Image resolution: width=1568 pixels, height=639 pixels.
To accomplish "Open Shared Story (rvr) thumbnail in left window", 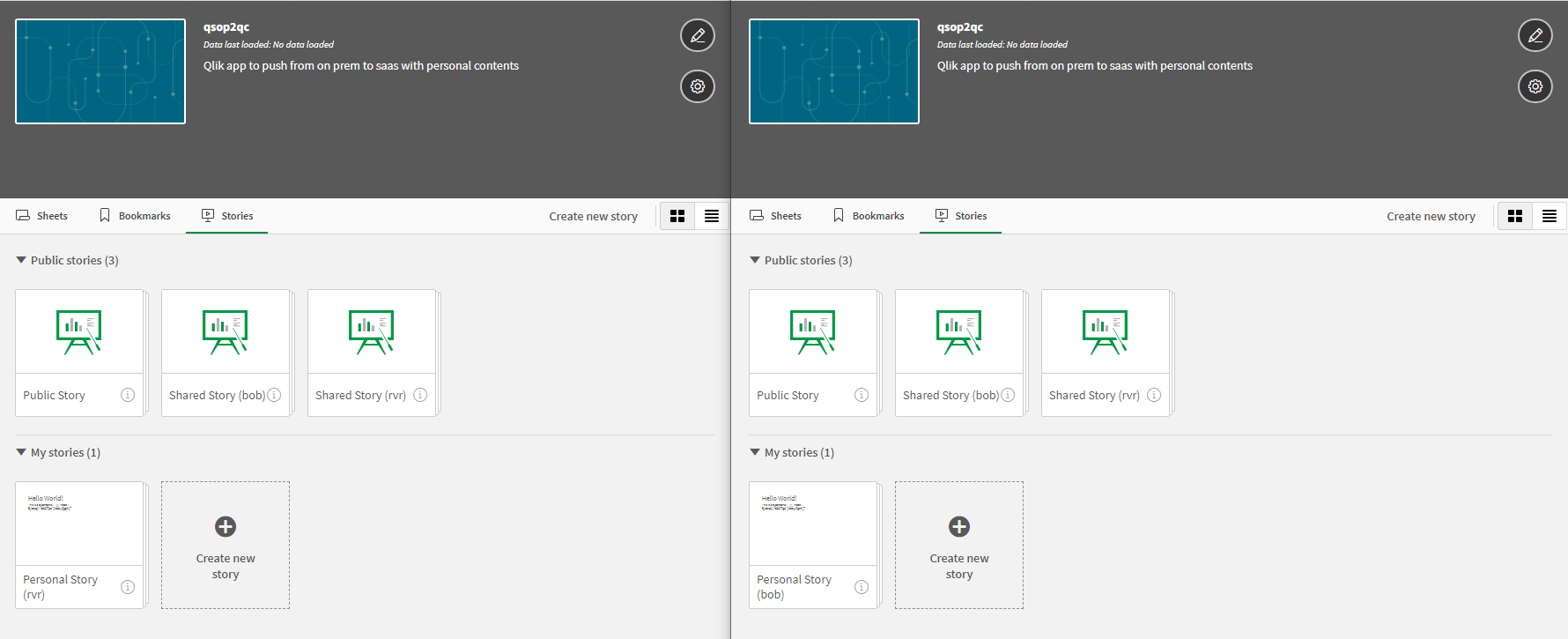I will click(372, 331).
